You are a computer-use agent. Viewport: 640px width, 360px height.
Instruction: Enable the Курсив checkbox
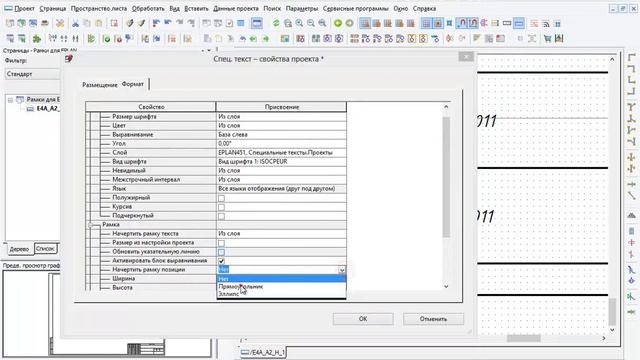[221, 207]
